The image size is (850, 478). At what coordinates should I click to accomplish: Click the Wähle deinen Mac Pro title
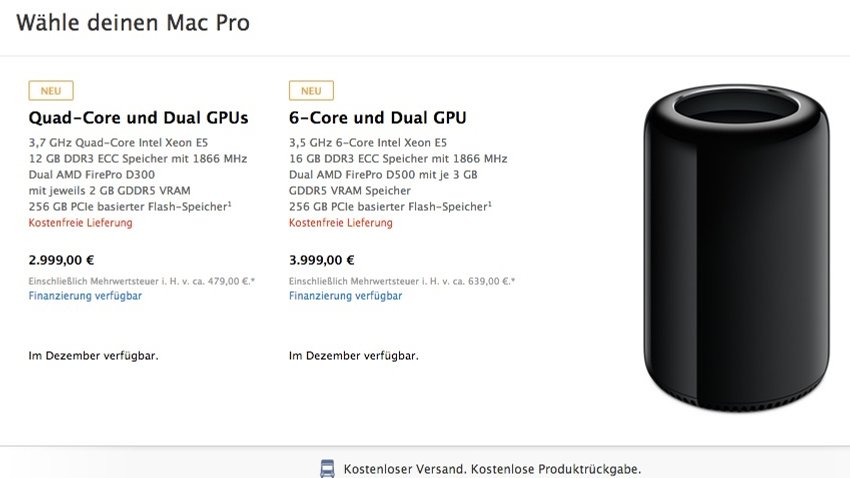tap(133, 23)
